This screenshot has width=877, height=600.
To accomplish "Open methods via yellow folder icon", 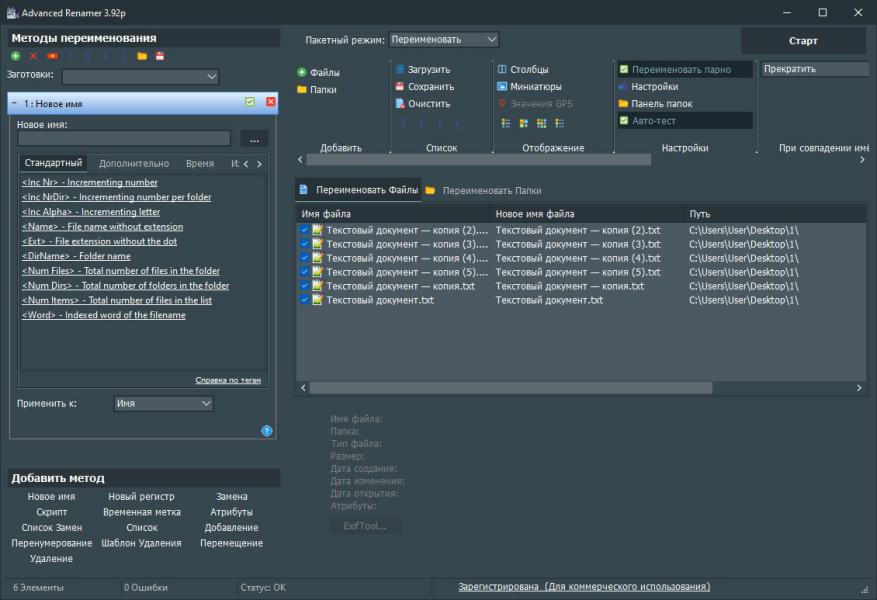I will (142, 56).
